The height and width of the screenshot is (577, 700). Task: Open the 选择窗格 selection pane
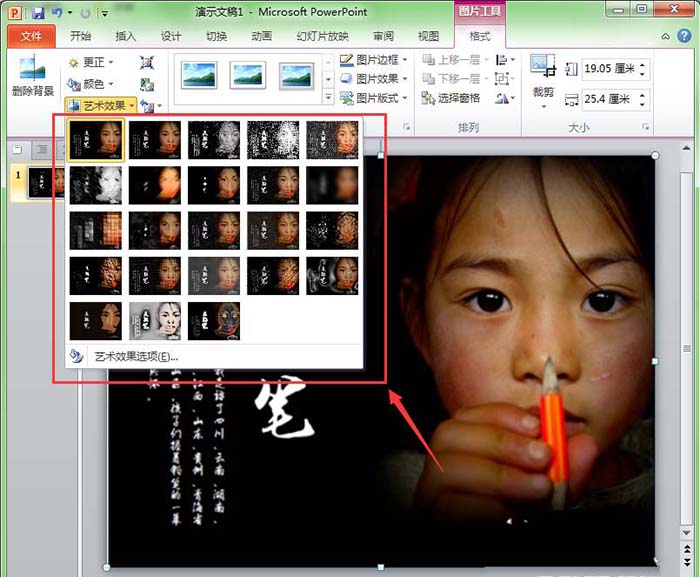[x=451, y=98]
